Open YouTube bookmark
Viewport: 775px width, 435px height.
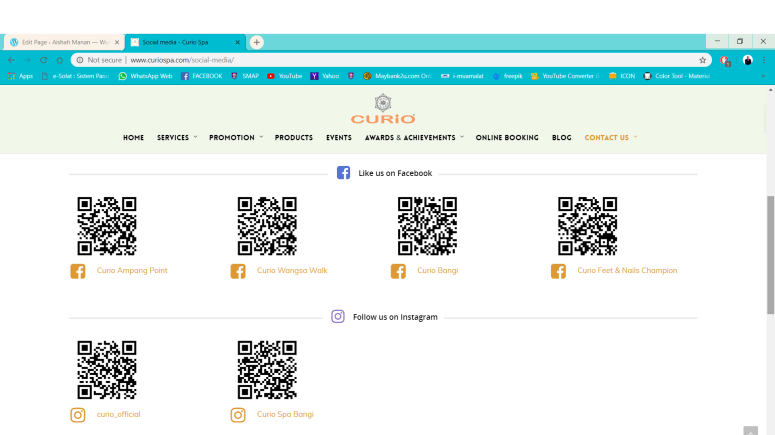point(285,76)
